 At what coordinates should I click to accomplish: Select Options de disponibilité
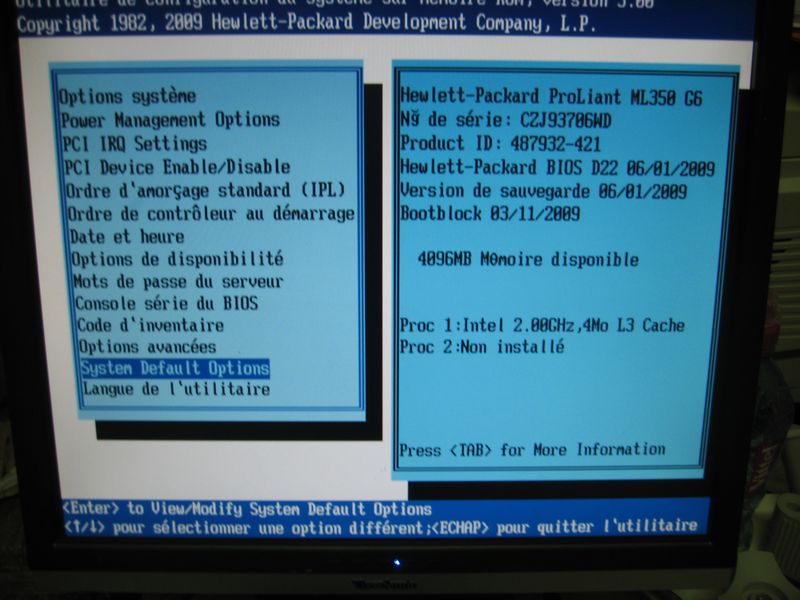(178, 259)
